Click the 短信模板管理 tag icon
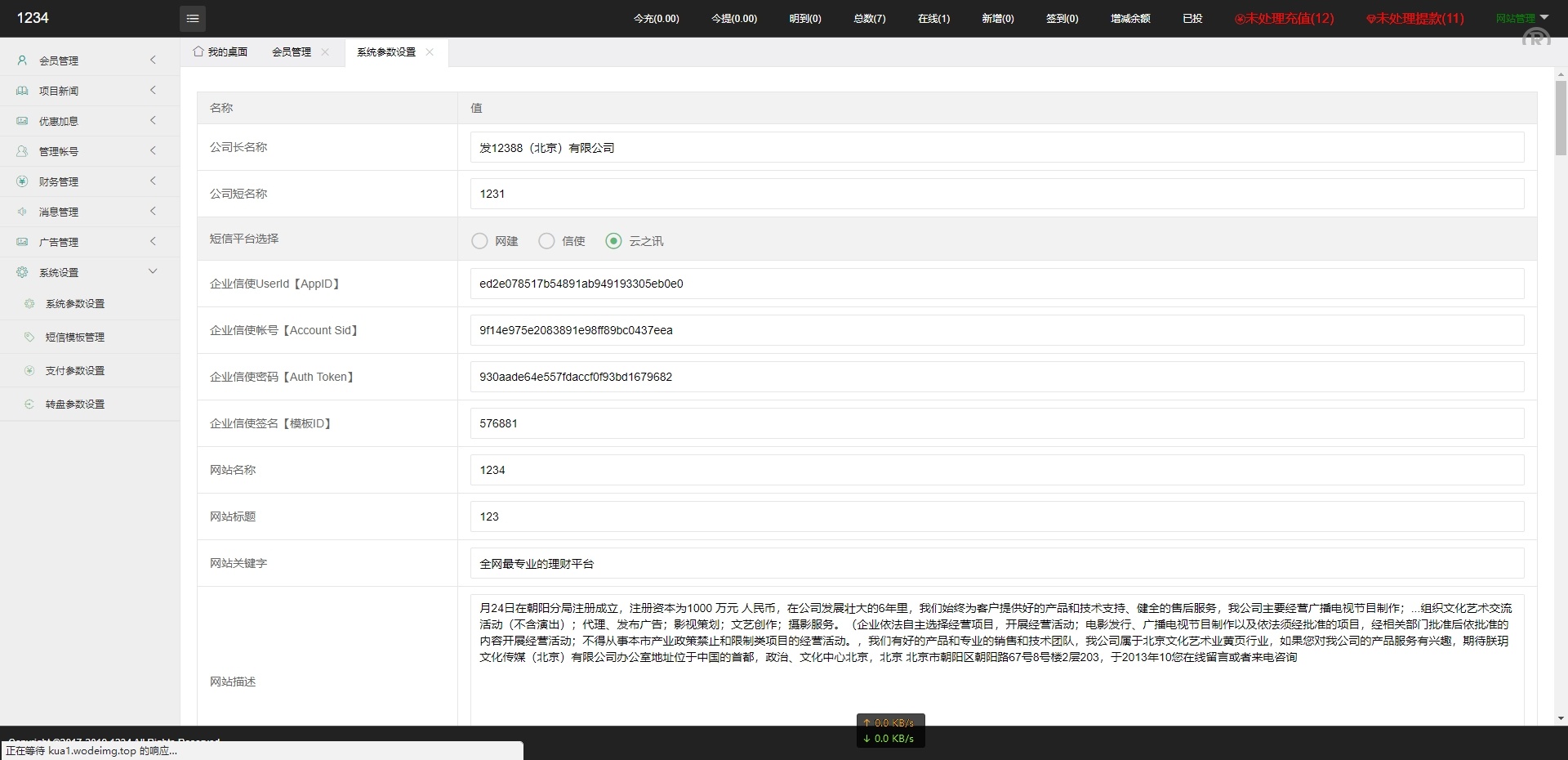This screenshot has height=760, width=1568. tap(29, 337)
